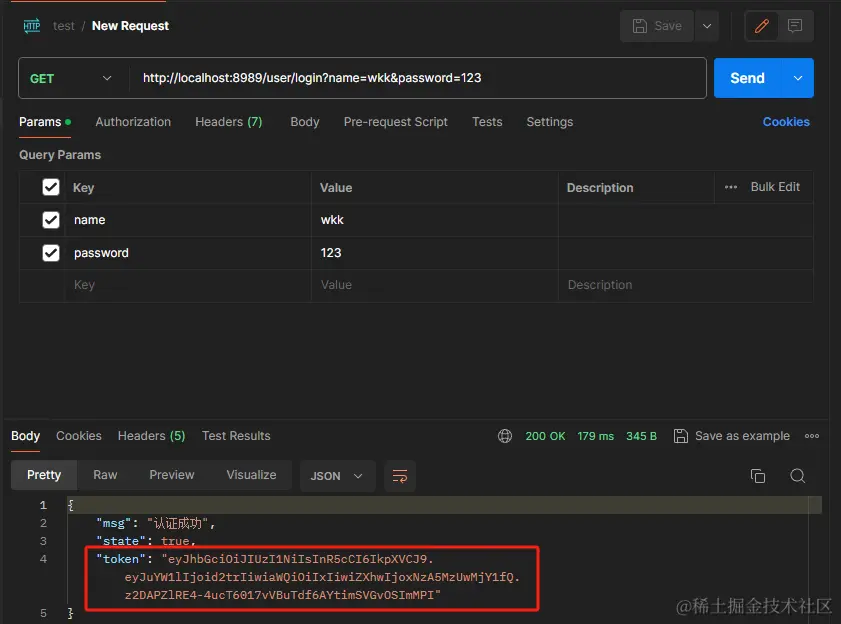Open the pencil edit icon
Image resolution: width=841 pixels, height=624 pixels.
tap(762, 26)
